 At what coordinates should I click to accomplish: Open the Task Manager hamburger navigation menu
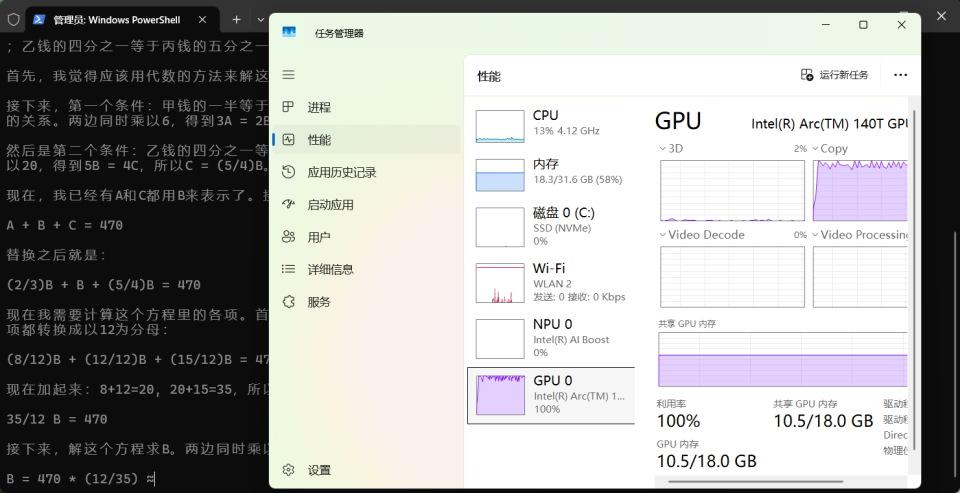point(288,75)
